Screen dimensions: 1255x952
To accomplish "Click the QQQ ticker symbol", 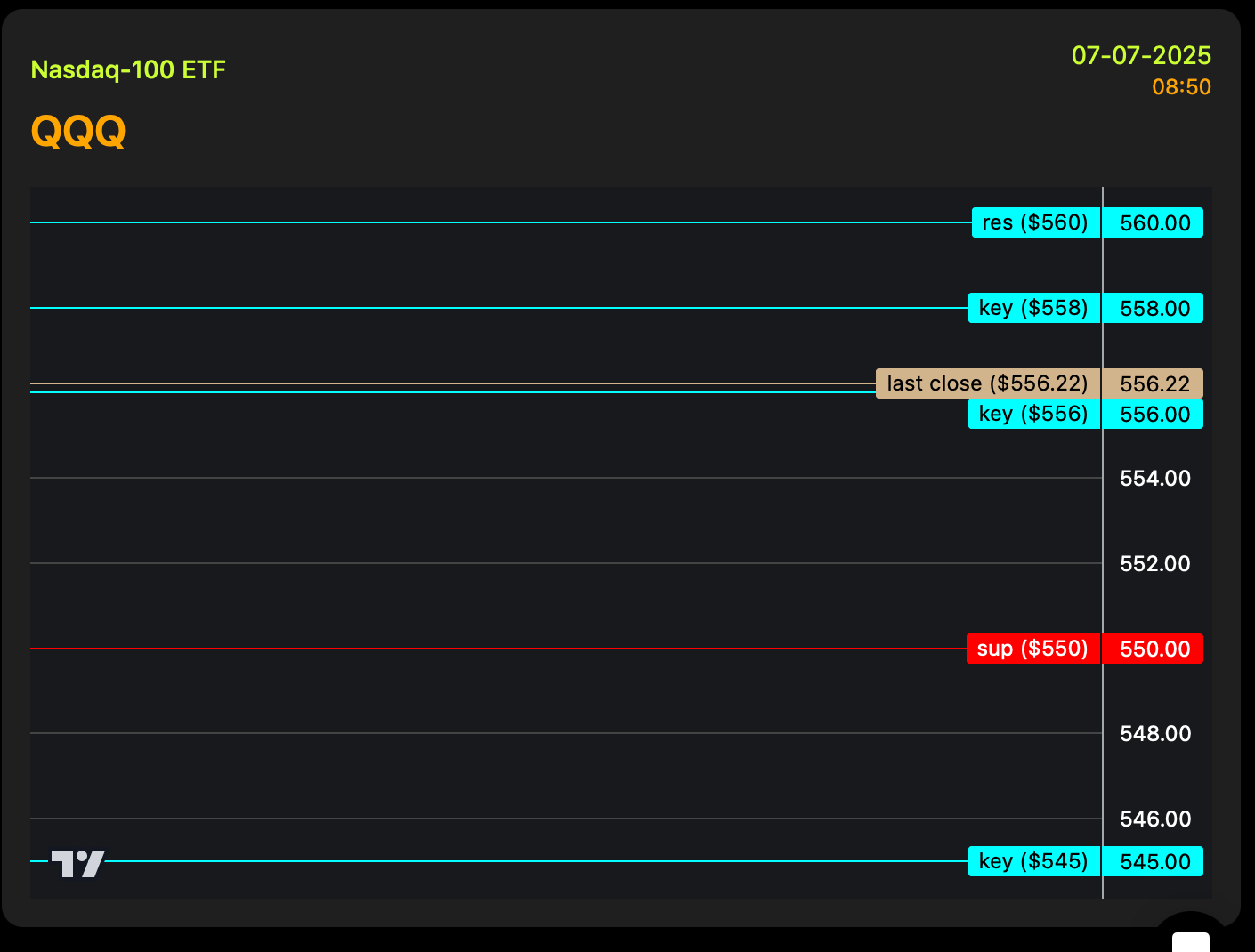I will click(78, 132).
